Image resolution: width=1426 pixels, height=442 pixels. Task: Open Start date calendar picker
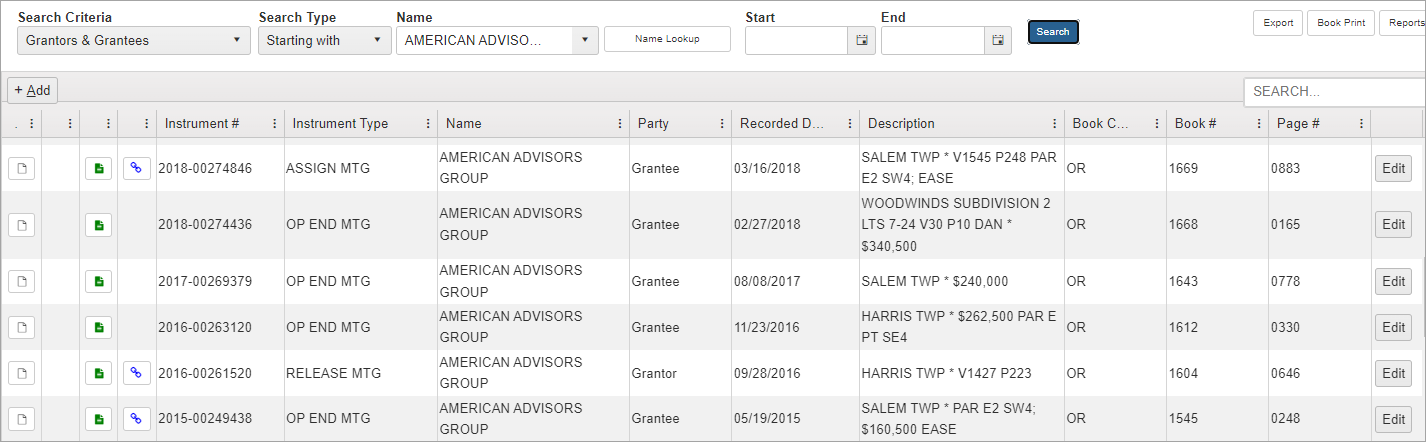[x=861, y=40]
